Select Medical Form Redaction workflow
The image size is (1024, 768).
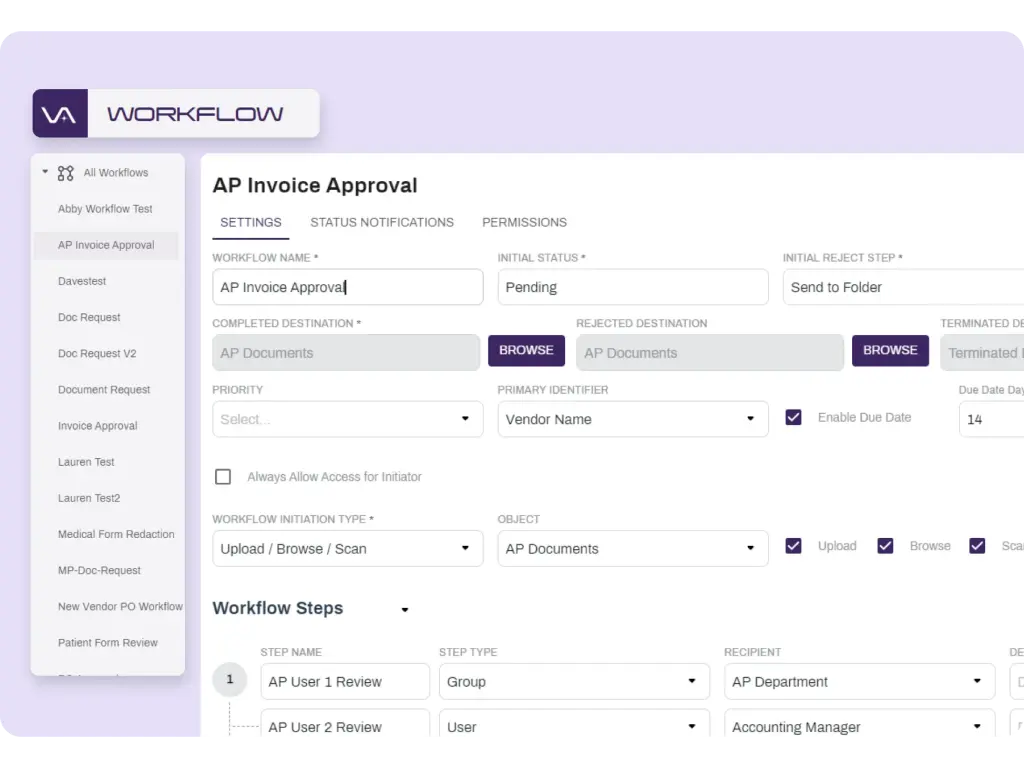point(116,534)
